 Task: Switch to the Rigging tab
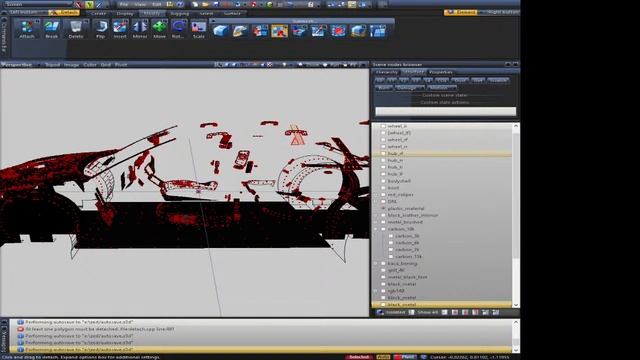click(x=180, y=13)
